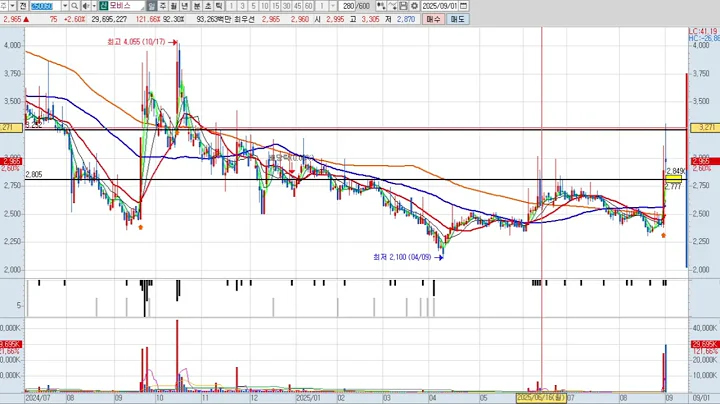720x404 pixels.
Task: Click the volume 29,695,227 in the quote bar
Action: click(x=109, y=19)
